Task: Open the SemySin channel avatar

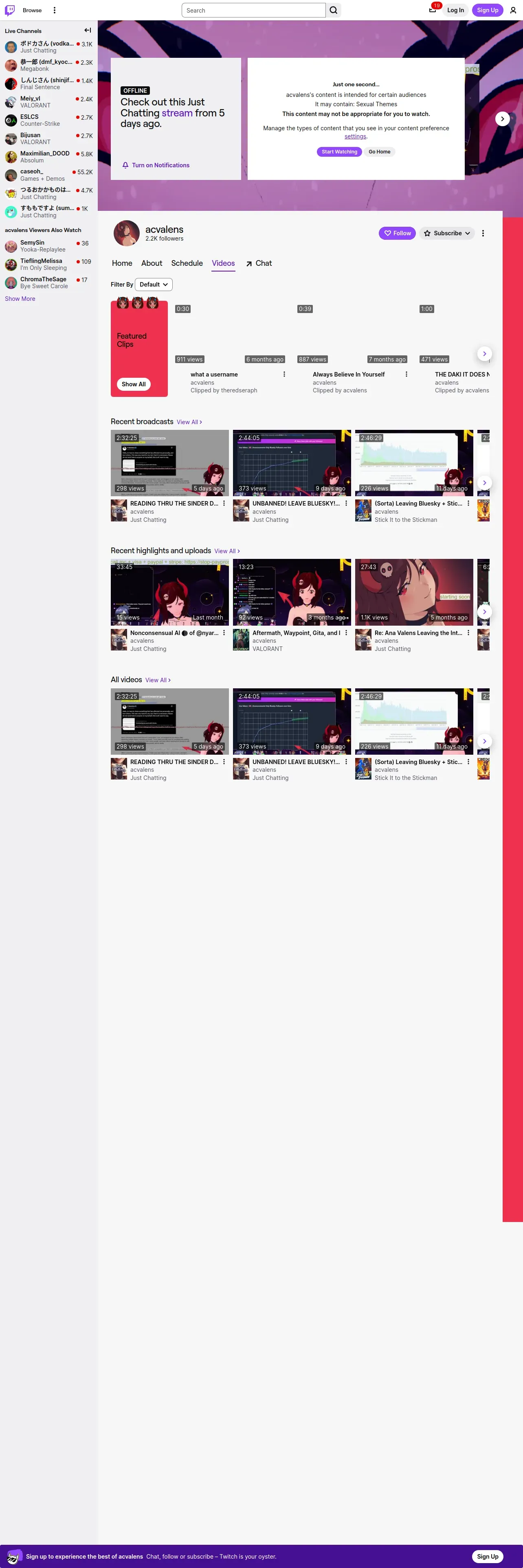Action: (x=11, y=246)
